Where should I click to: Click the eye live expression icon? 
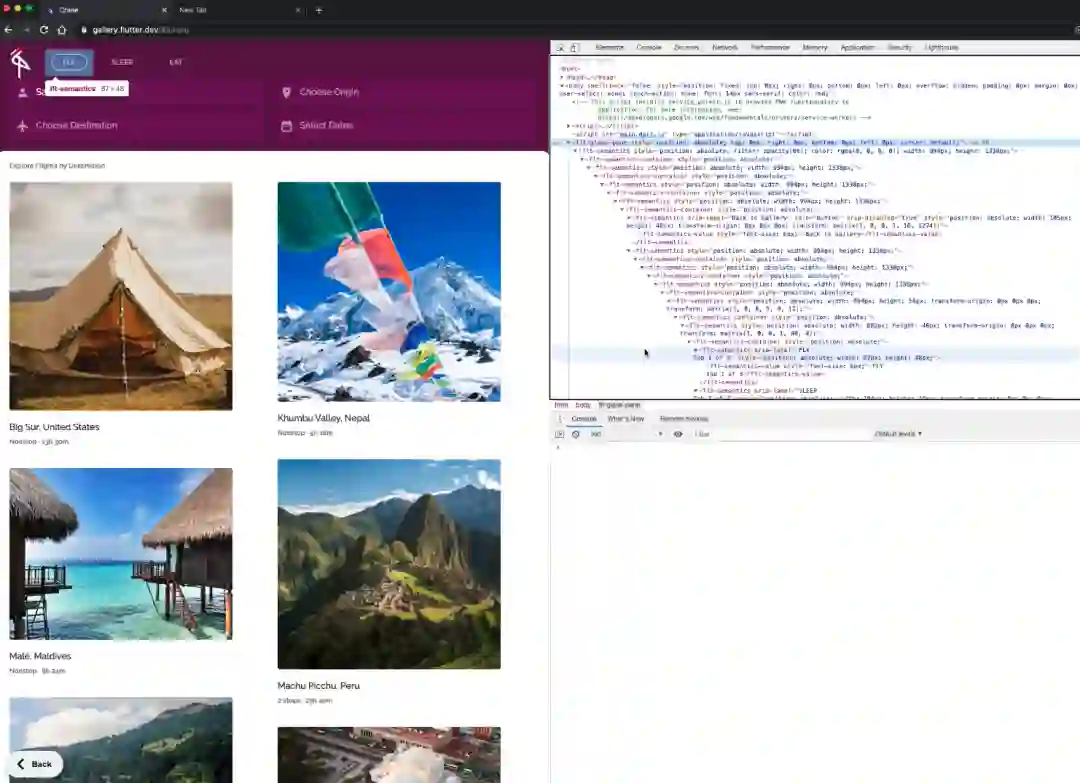678,434
